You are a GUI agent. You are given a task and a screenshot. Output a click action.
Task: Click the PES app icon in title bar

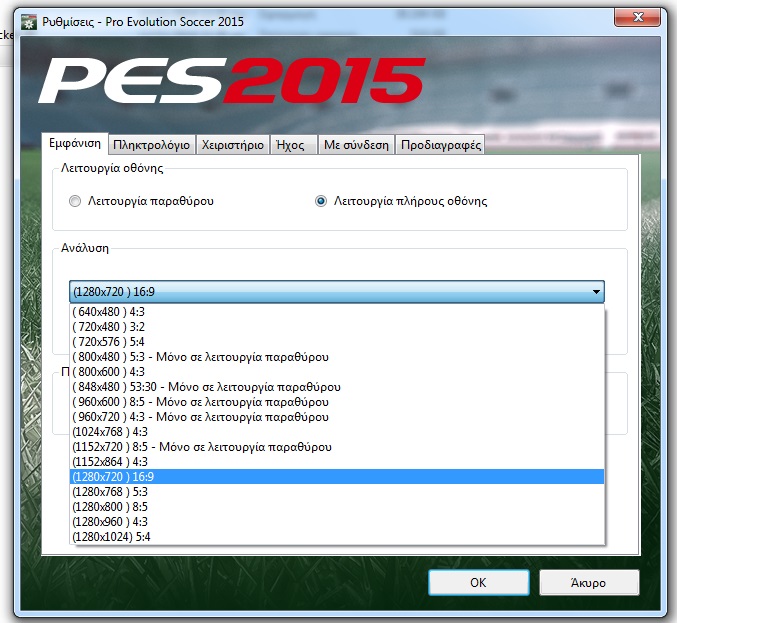point(29,22)
